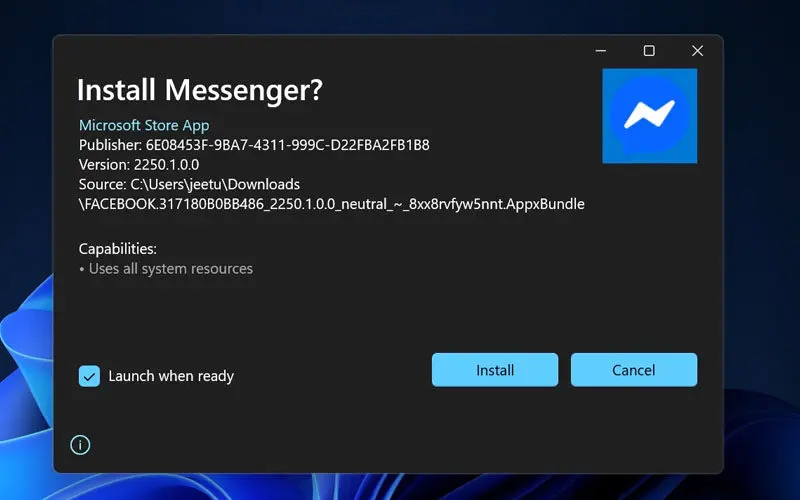800x500 pixels.
Task: Click the Launch when ready label
Action: point(171,377)
